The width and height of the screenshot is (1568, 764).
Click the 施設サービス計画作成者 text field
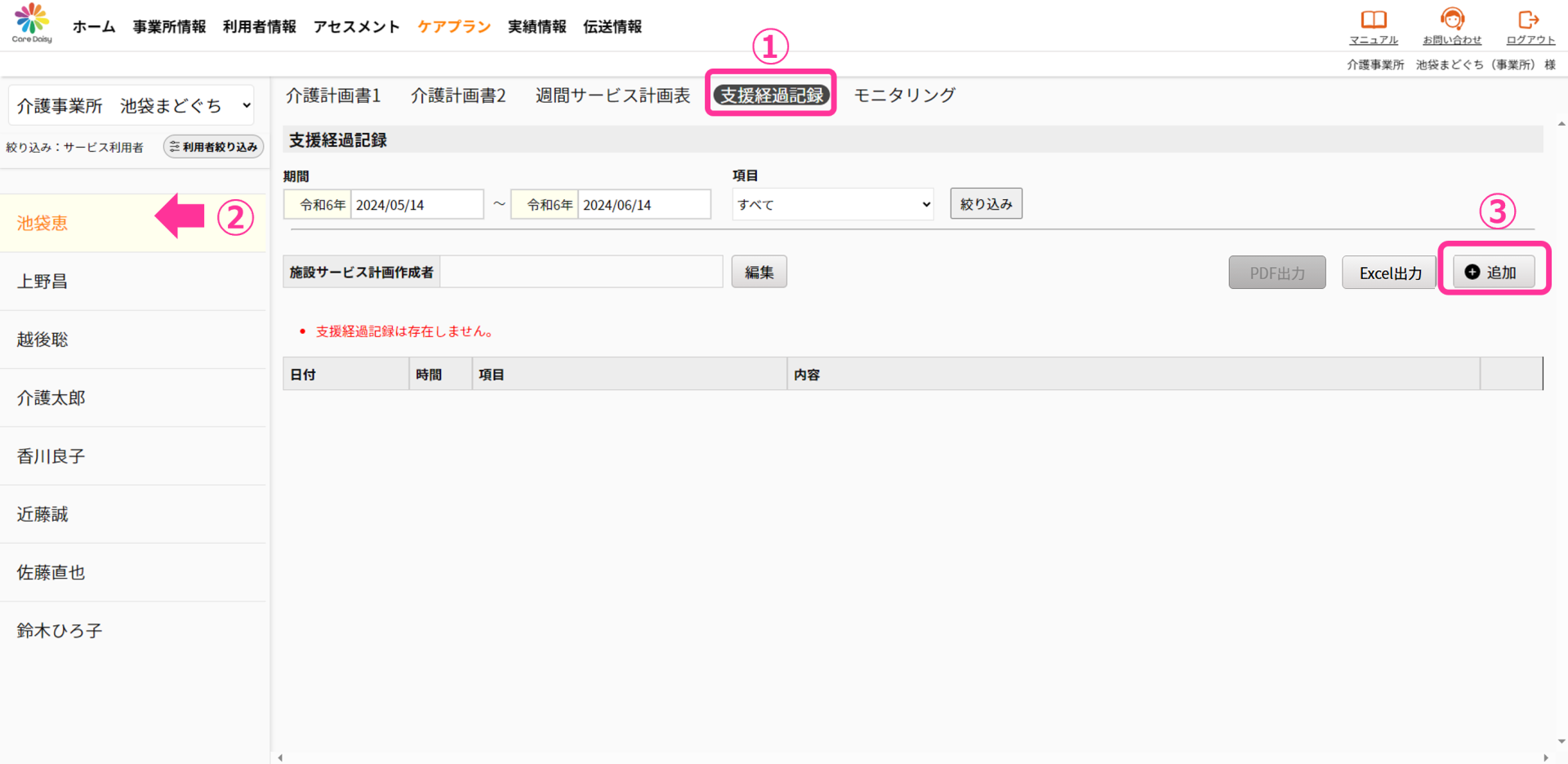click(x=581, y=272)
